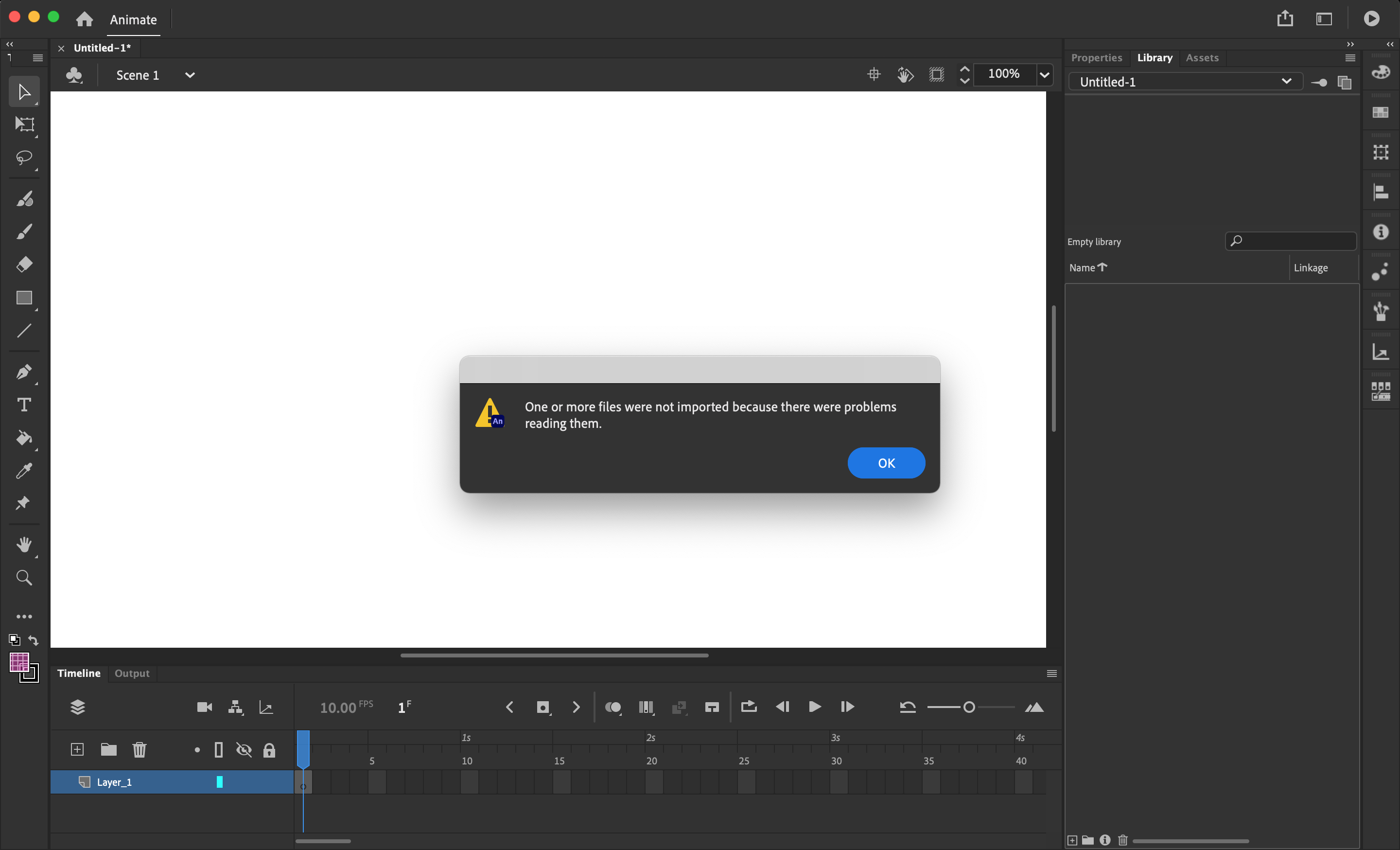Viewport: 1400px width, 850px height.
Task: Open the Untitled-1 library document selector
Action: pyautogui.click(x=1287, y=81)
